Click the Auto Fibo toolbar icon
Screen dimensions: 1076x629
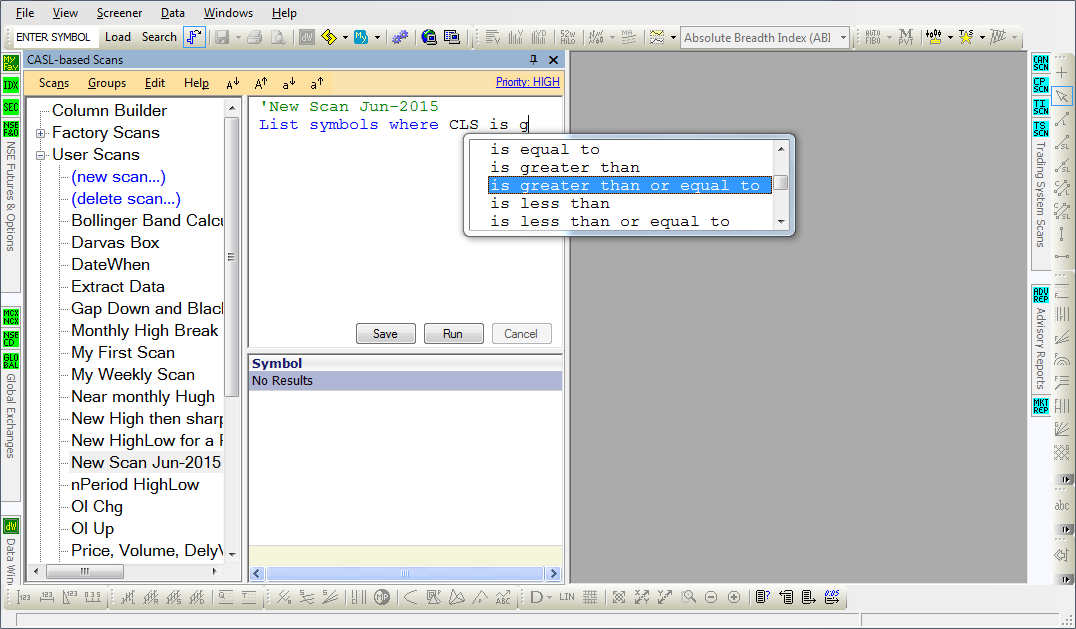(873, 37)
